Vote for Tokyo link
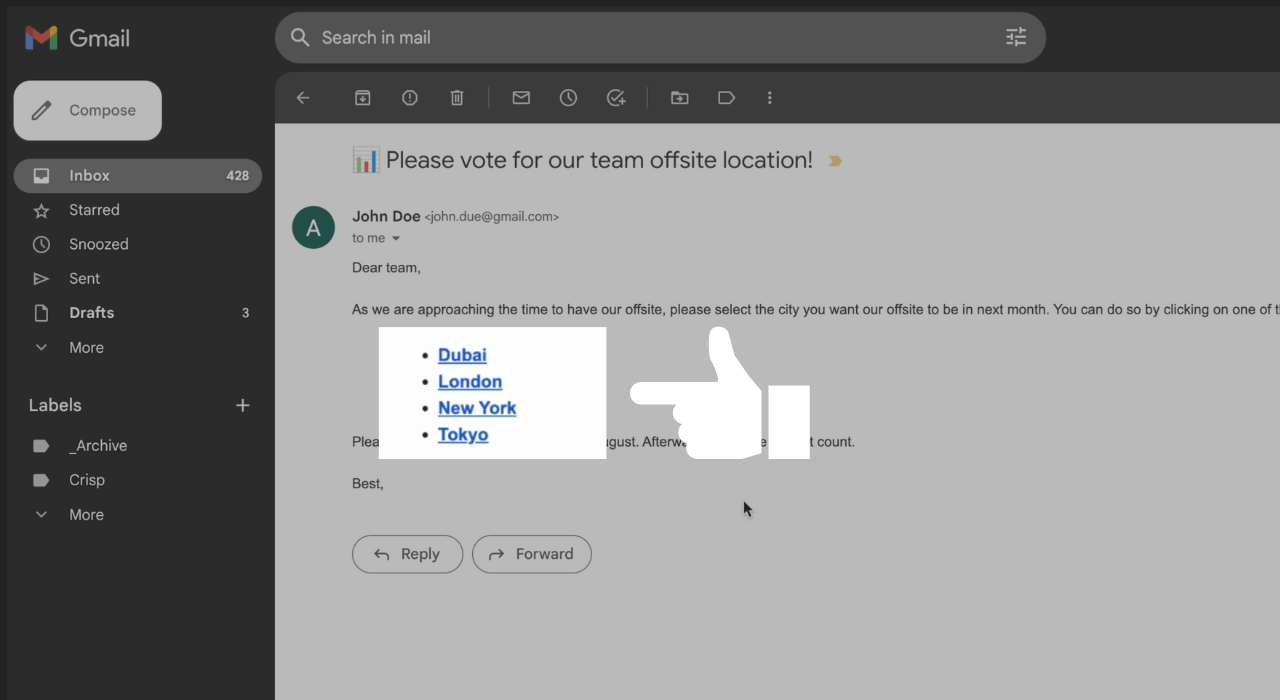 pyautogui.click(x=463, y=435)
